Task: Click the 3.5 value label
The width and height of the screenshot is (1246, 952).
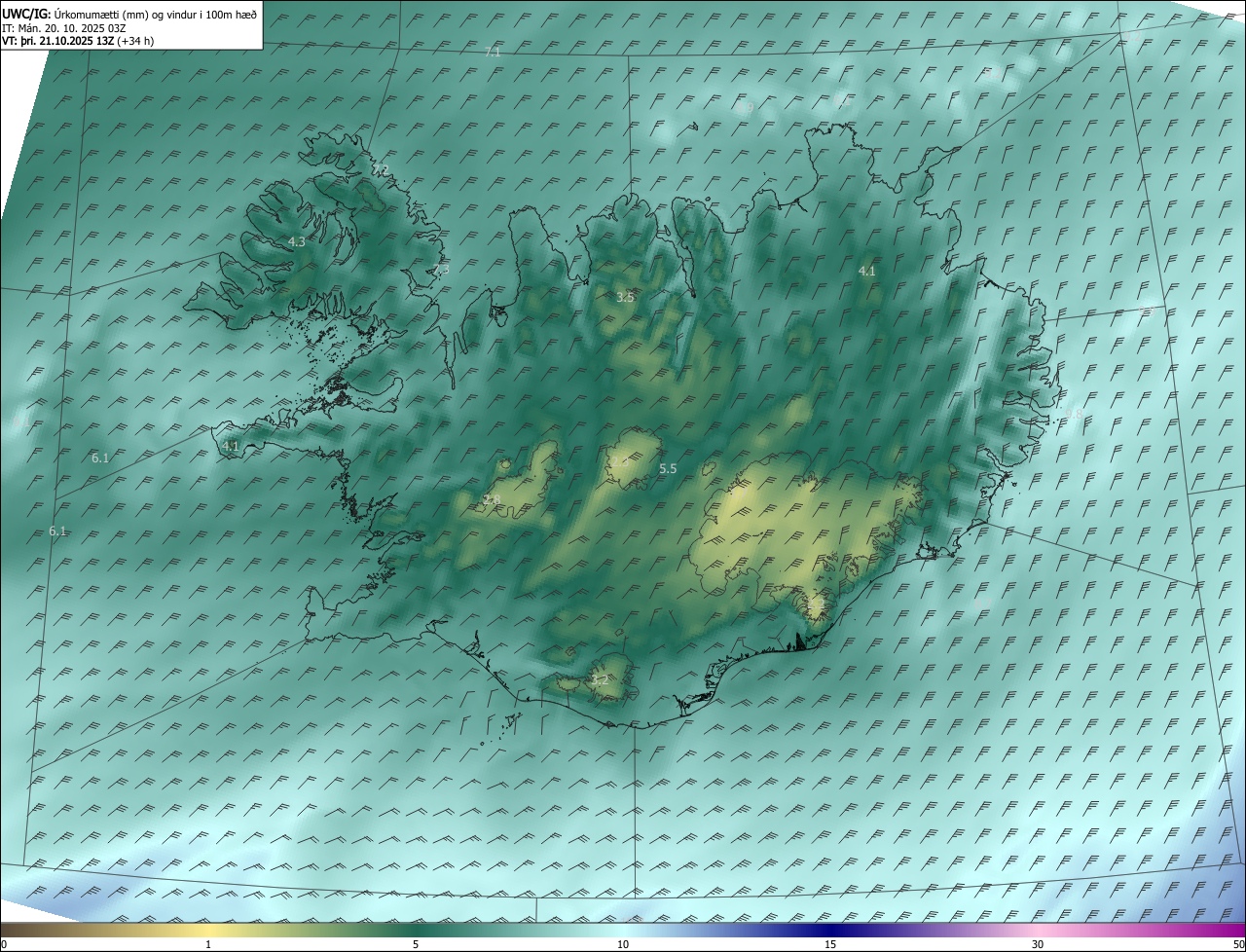Action: (625, 297)
